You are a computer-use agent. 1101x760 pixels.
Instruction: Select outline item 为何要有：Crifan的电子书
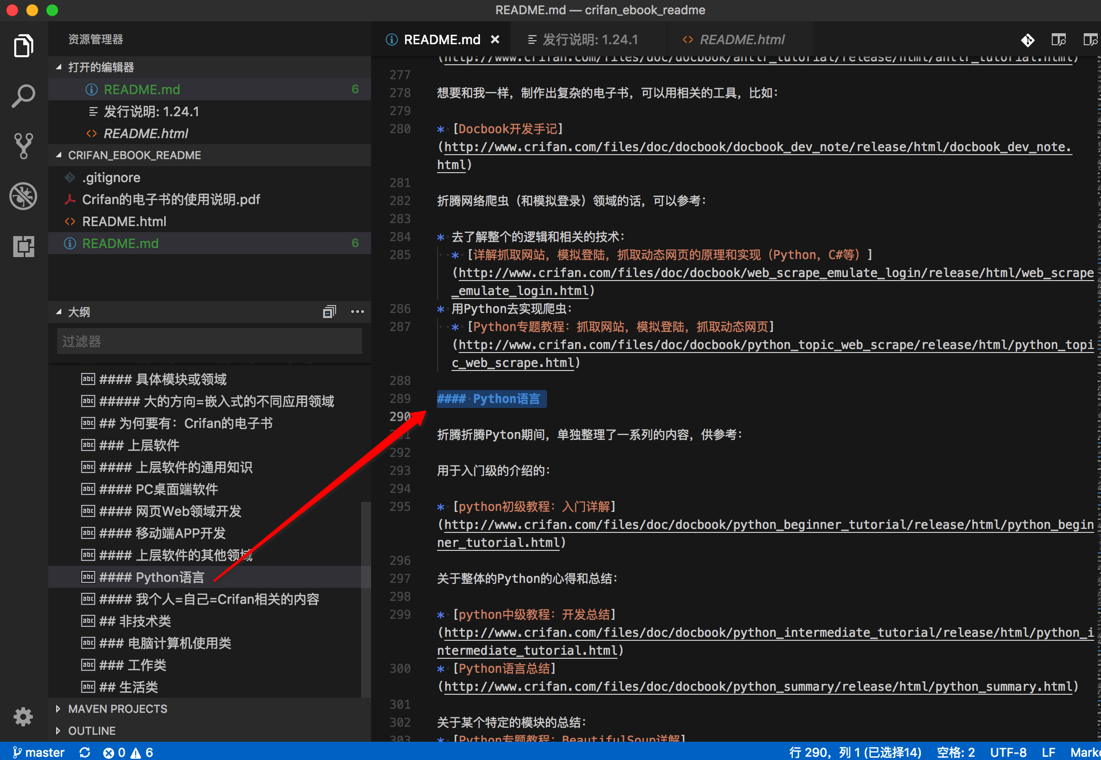click(x=204, y=423)
